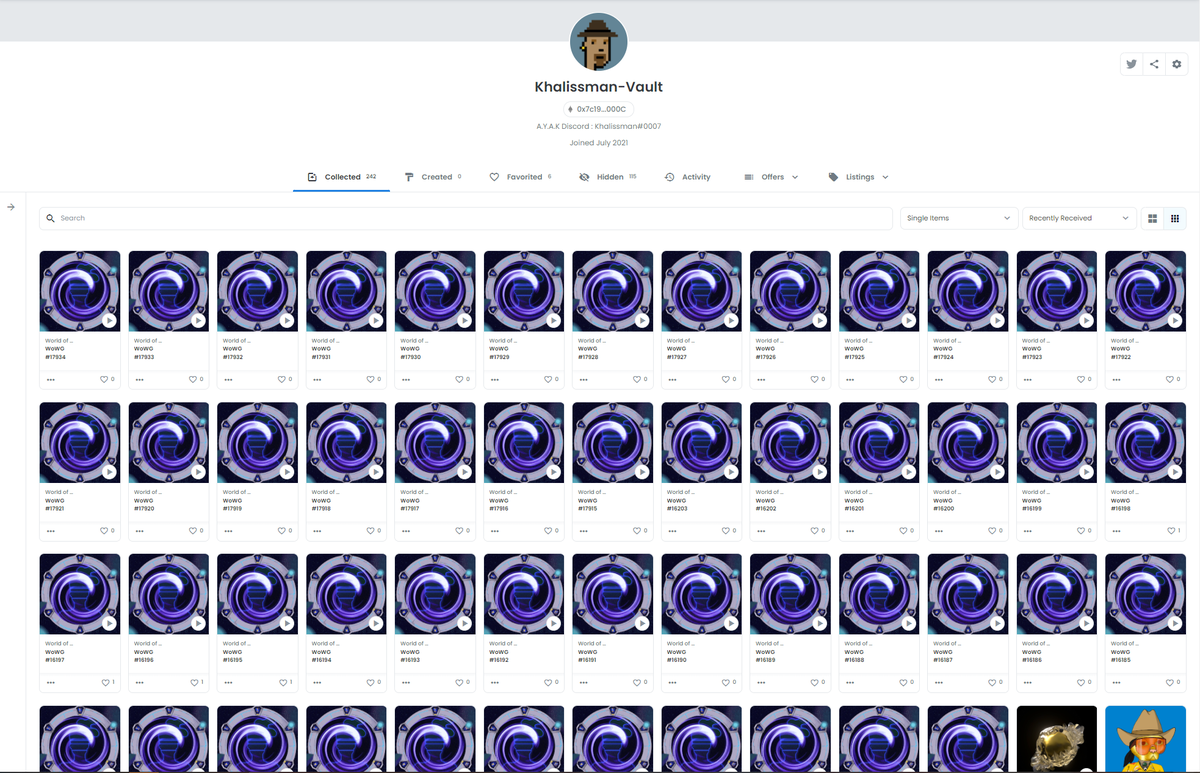Favorite WoWG #17920 with the heart
The height and width of the screenshot is (773, 1200).
(193, 531)
